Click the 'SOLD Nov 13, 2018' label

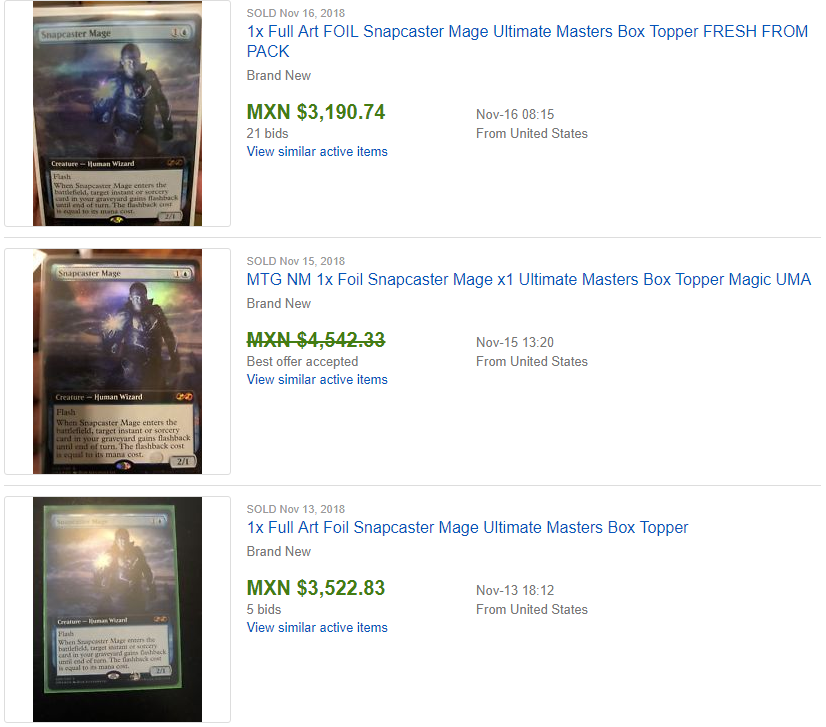[x=296, y=509]
